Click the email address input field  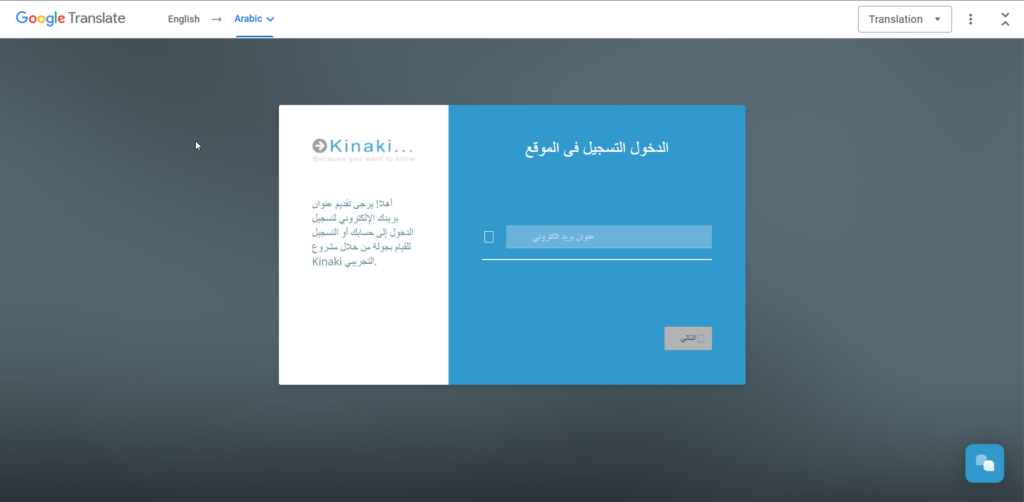coord(609,237)
